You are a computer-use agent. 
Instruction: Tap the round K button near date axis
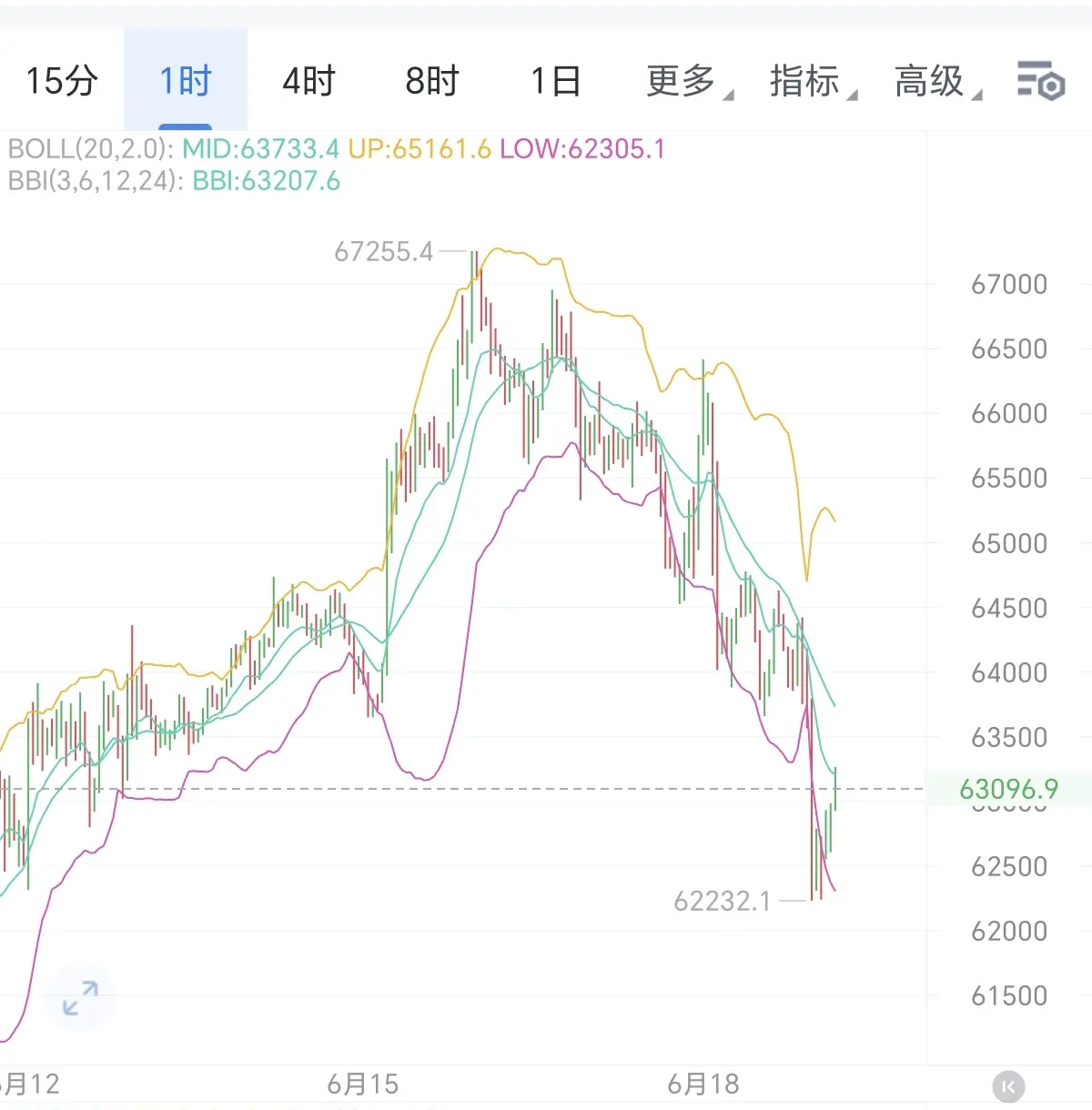(1008, 1086)
